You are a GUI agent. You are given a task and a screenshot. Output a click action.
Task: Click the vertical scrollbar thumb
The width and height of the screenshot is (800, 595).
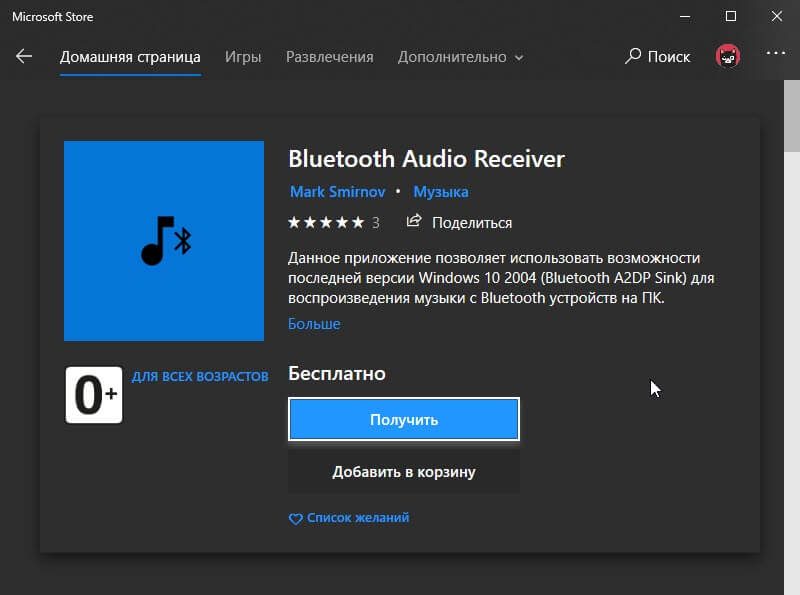[x=792, y=116]
